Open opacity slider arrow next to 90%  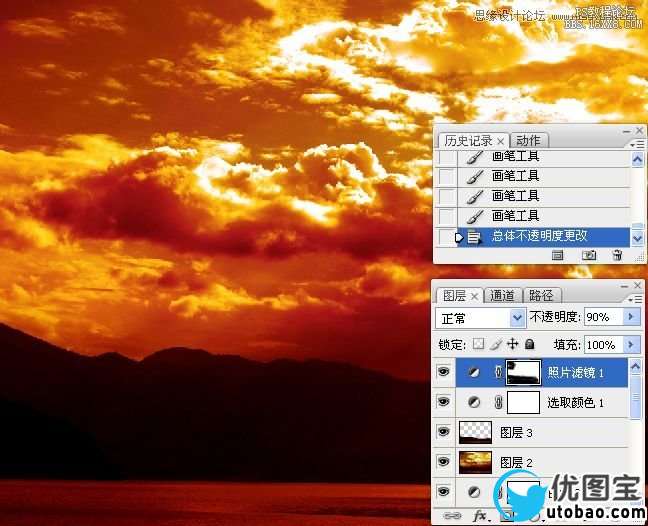click(x=631, y=317)
